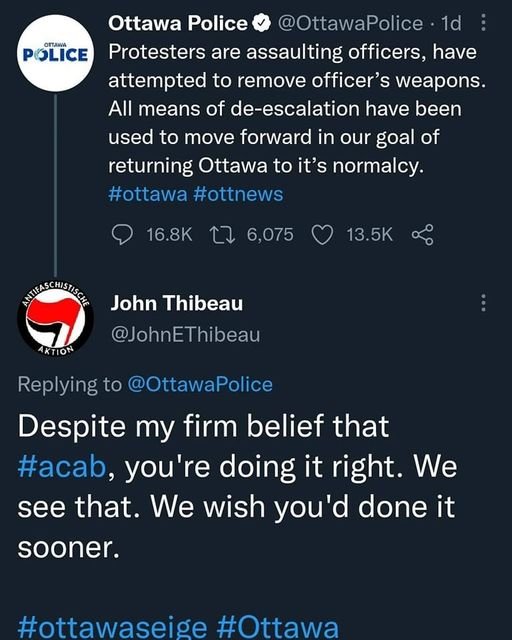The width and height of the screenshot is (512, 640).
Task: Open the Ottawa Police profile avatar
Action: coord(56,53)
